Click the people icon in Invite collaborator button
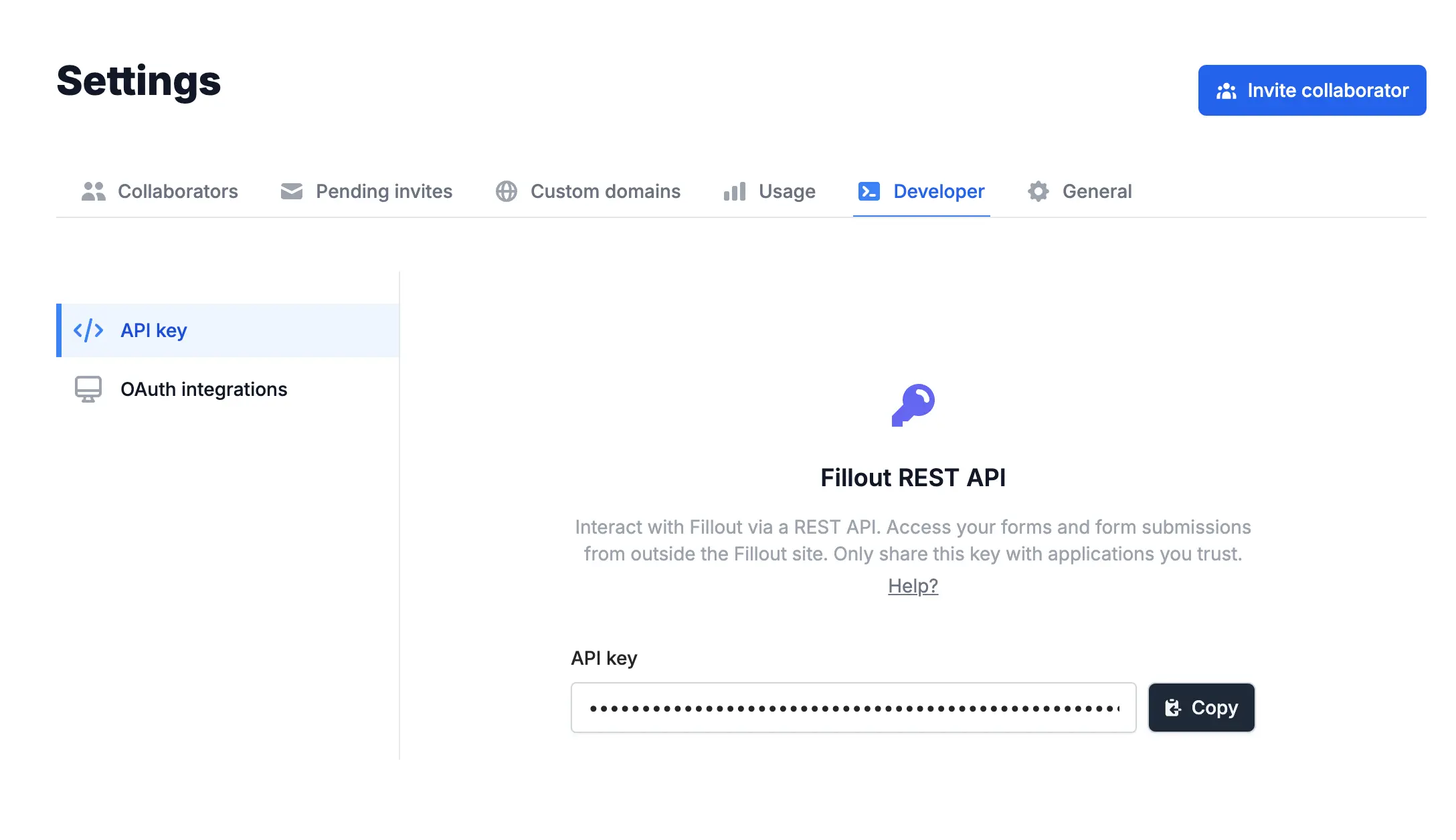Image resolution: width=1456 pixels, height=840 pixels. (x=1226, y=90)
